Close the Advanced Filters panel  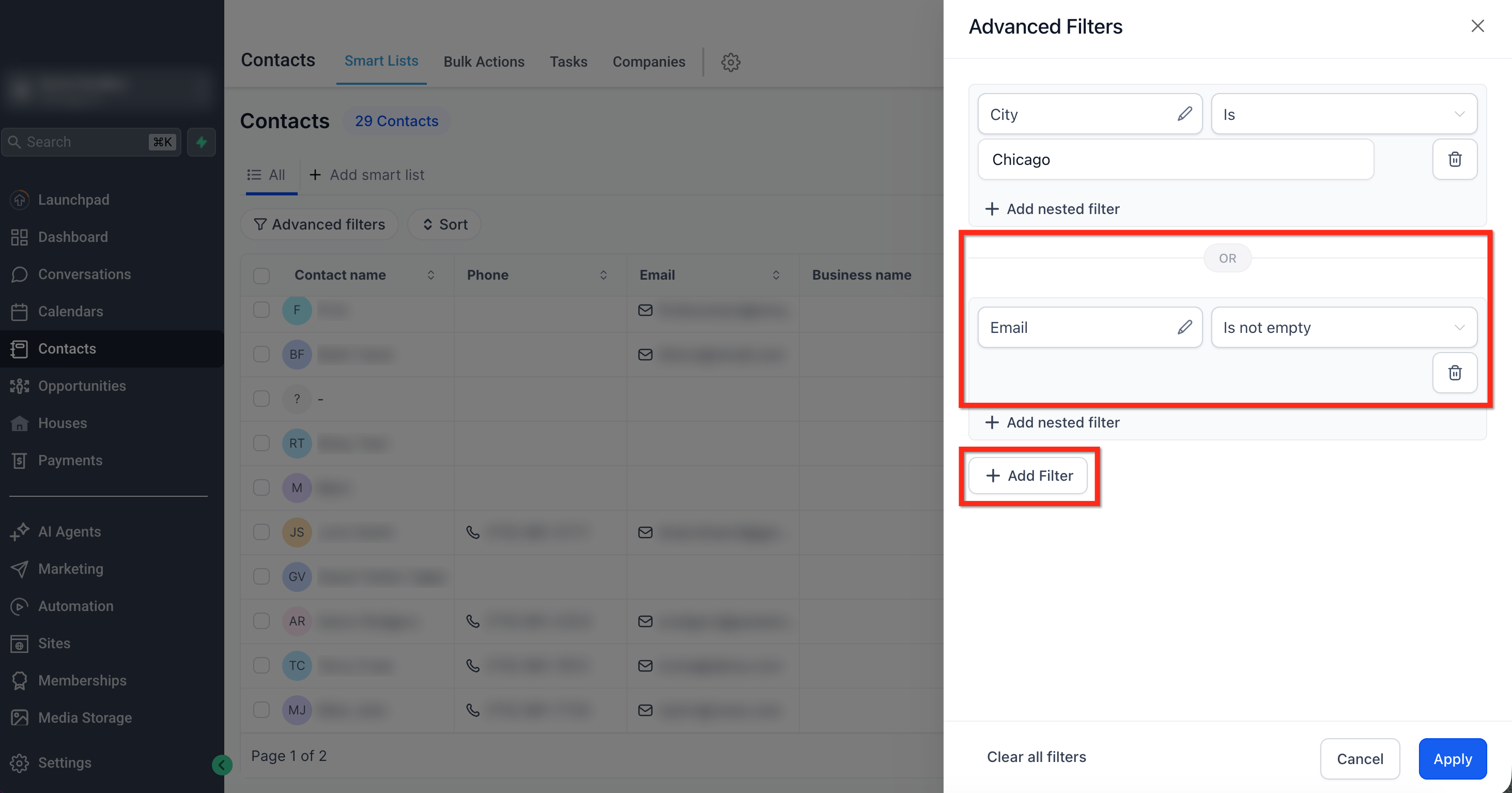(1477, 26)
